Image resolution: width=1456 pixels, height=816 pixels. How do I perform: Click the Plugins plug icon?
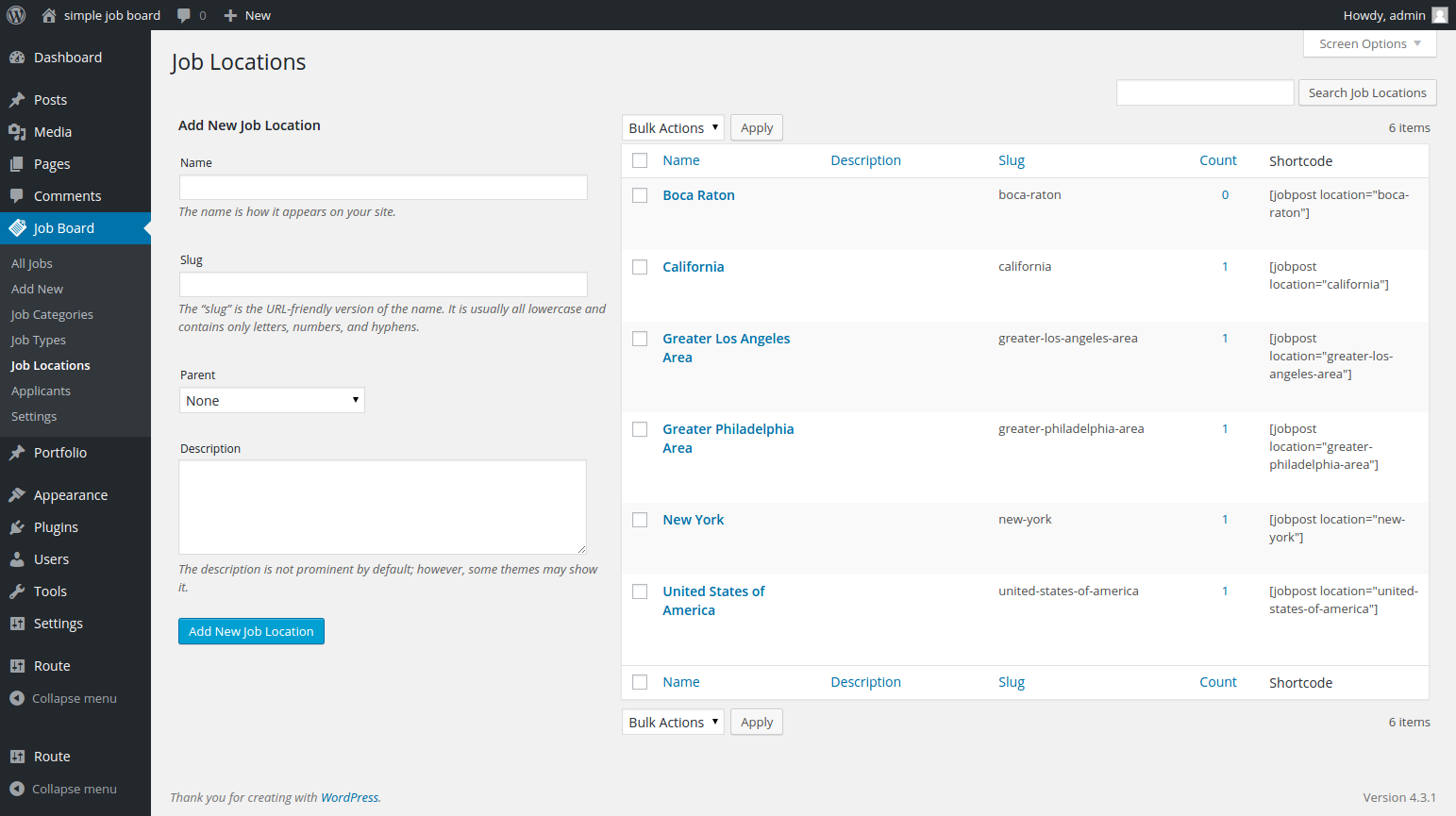coord(17,527)
